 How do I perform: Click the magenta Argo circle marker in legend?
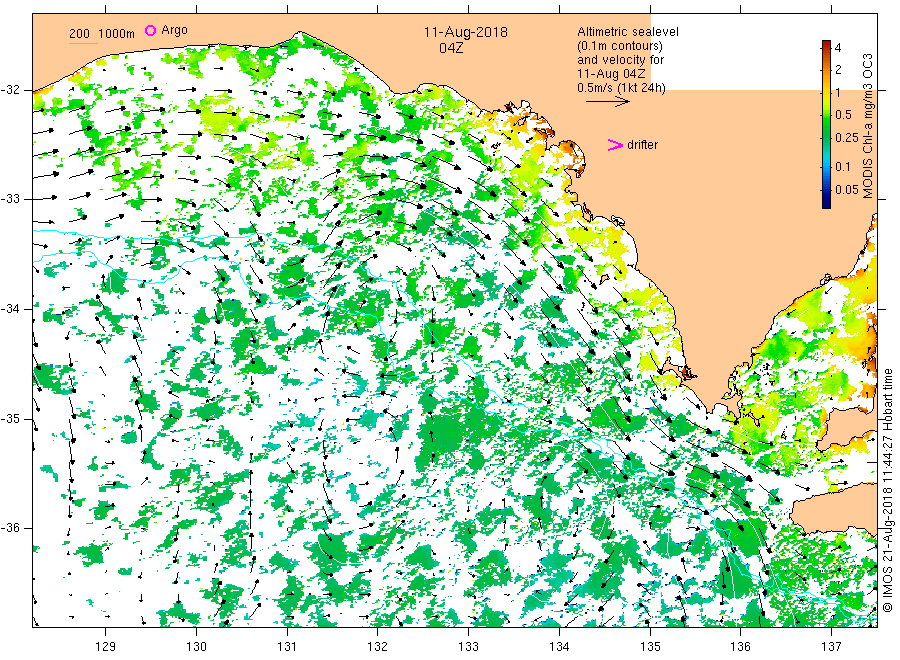[x=150, y=30]
